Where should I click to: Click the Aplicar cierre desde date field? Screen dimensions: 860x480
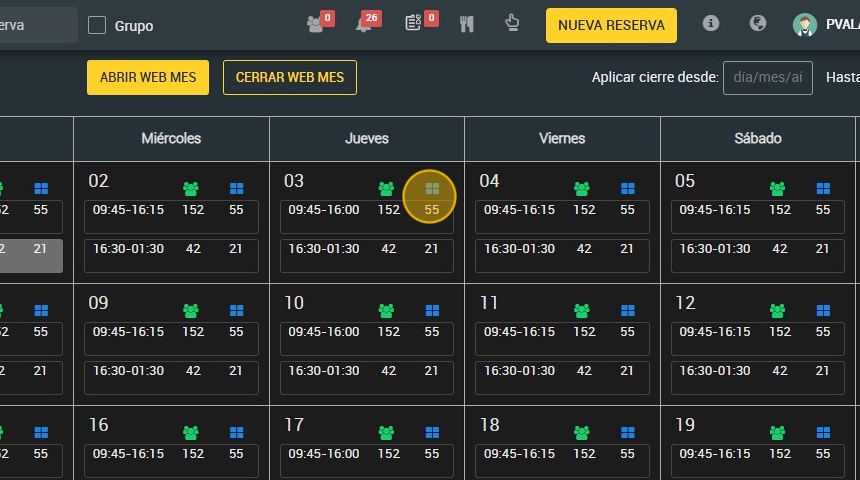767,78
